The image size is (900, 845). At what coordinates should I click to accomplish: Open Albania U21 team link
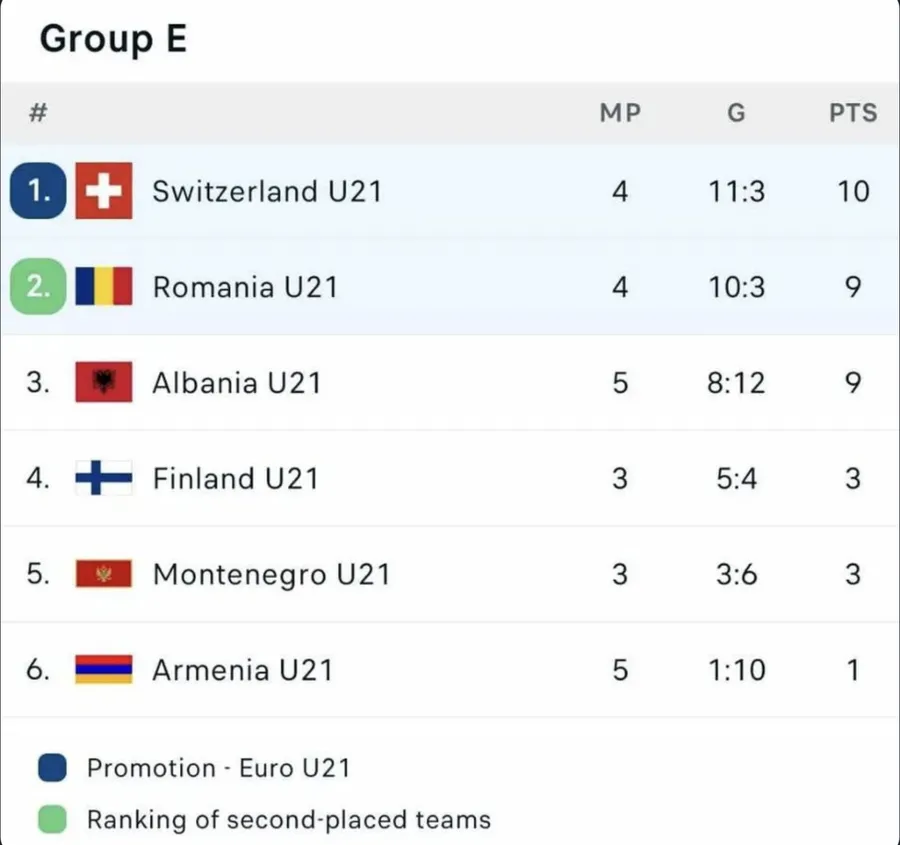[x=236, y=383]
